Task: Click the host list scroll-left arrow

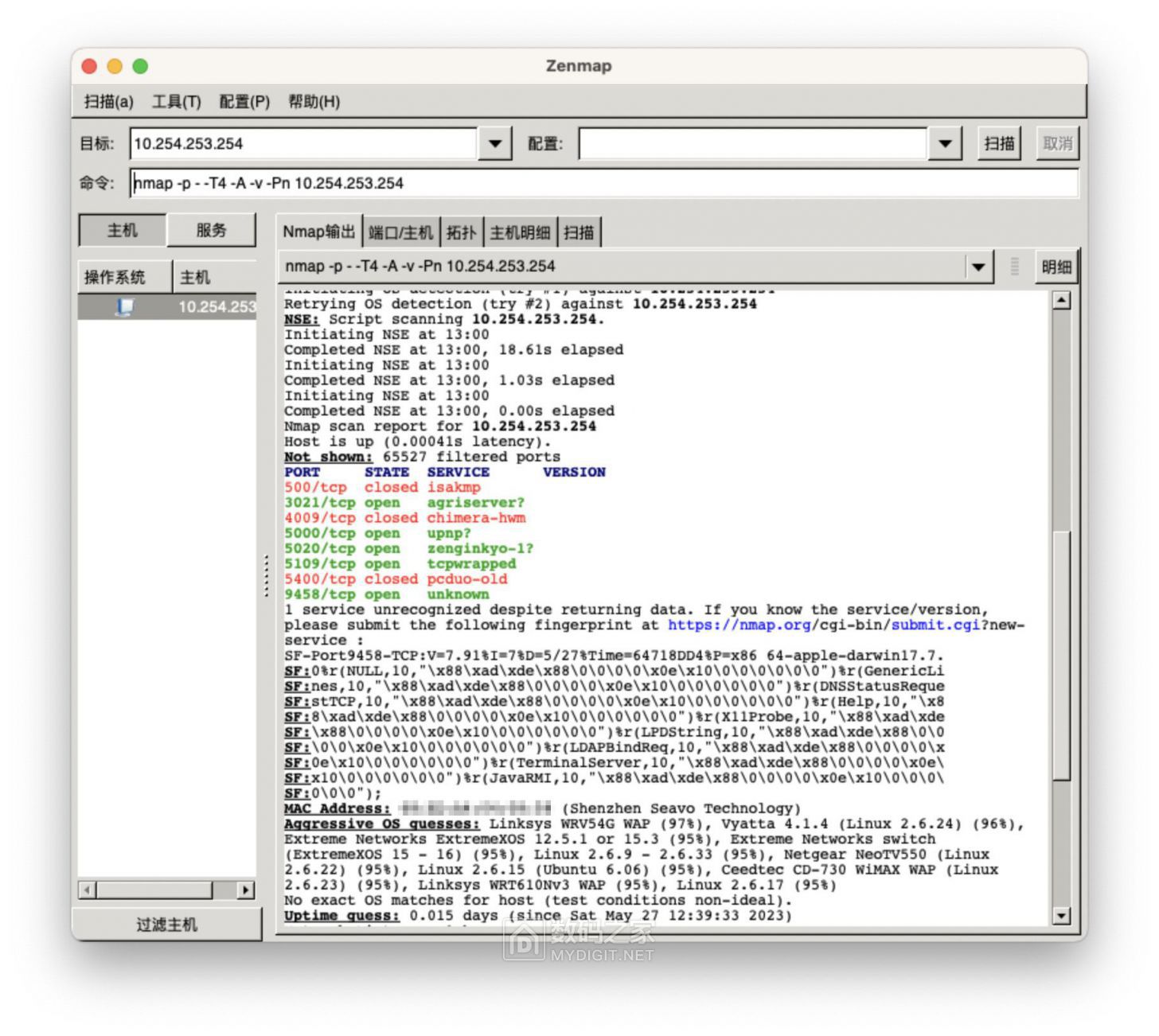Action: pos(88,890)
